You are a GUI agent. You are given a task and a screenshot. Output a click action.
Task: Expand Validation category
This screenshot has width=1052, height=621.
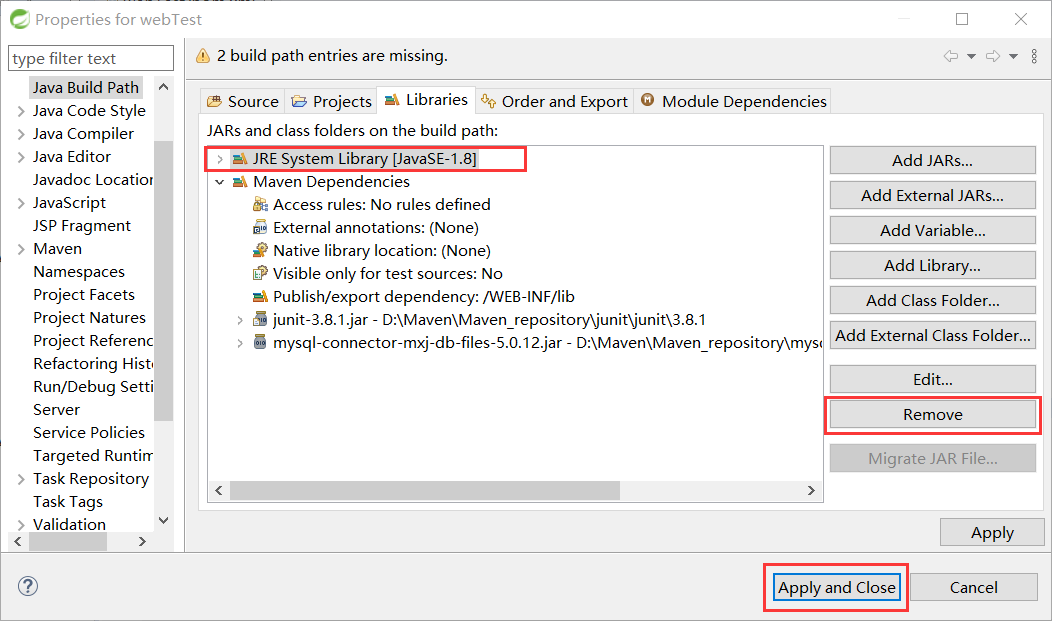click(x=21, y=524)
